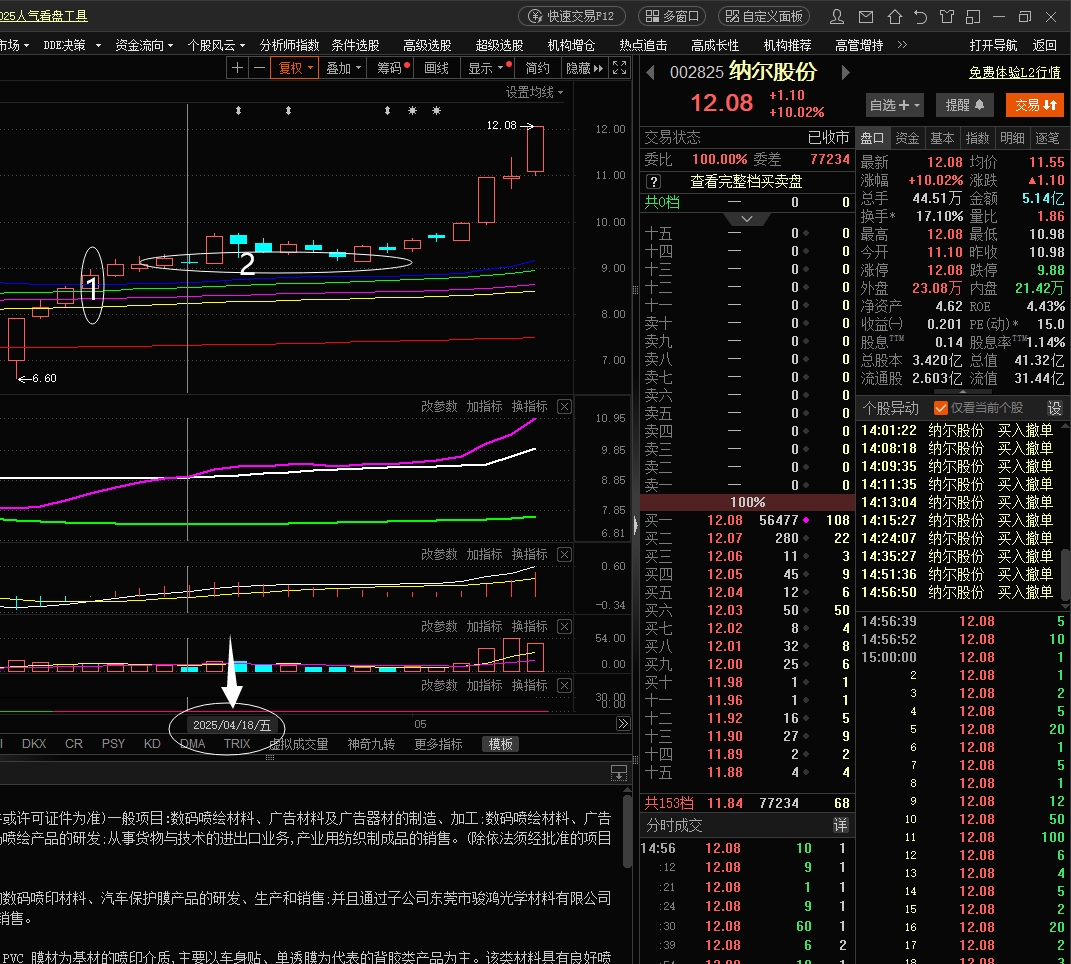The width and height of the screenshot is (1071, 964).
Task: Toggle 仅看当前个股 checkbox
Action: pos(941,408)
